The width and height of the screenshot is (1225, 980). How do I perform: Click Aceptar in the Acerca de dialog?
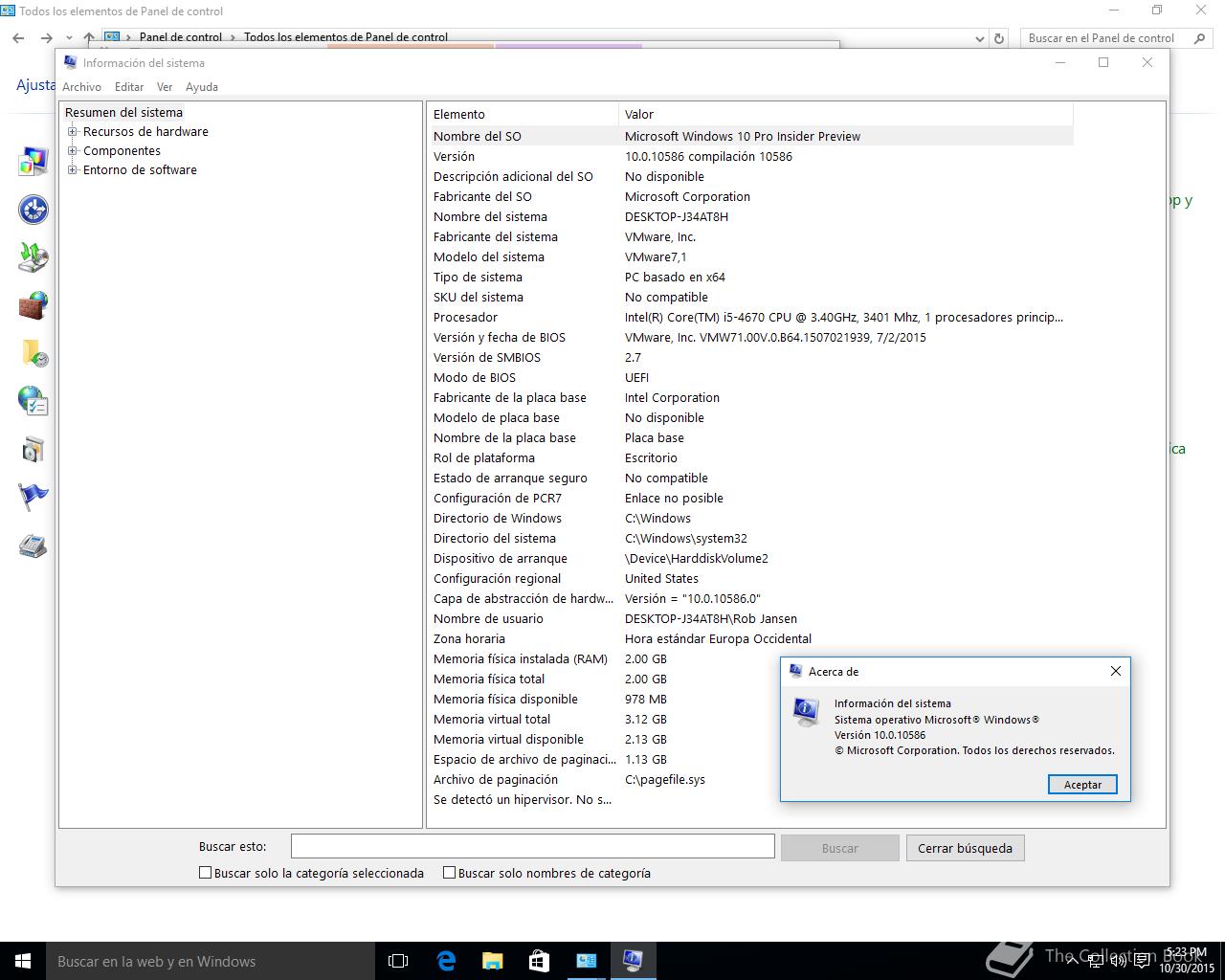point(1082,785)
